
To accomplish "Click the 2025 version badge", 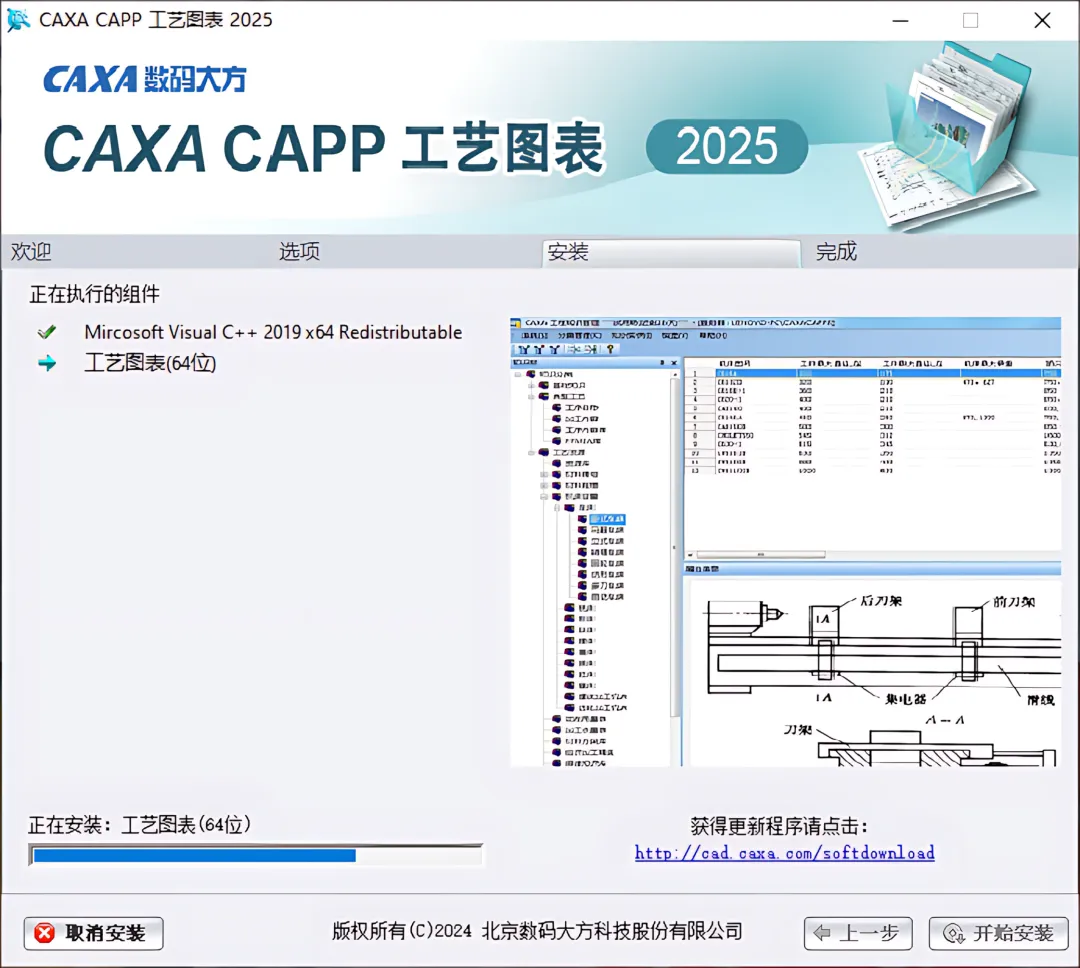I will pyautogui.click(x=727, y=147).
